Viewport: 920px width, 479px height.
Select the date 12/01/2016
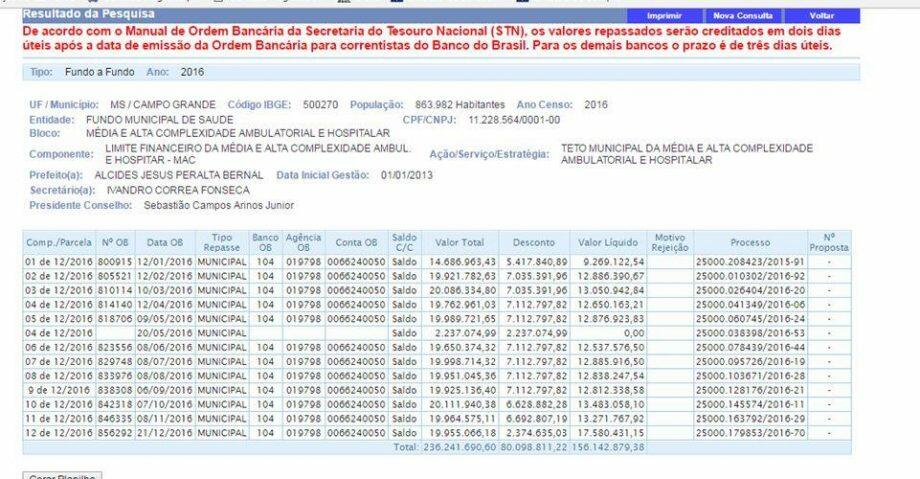pos(165,262)
